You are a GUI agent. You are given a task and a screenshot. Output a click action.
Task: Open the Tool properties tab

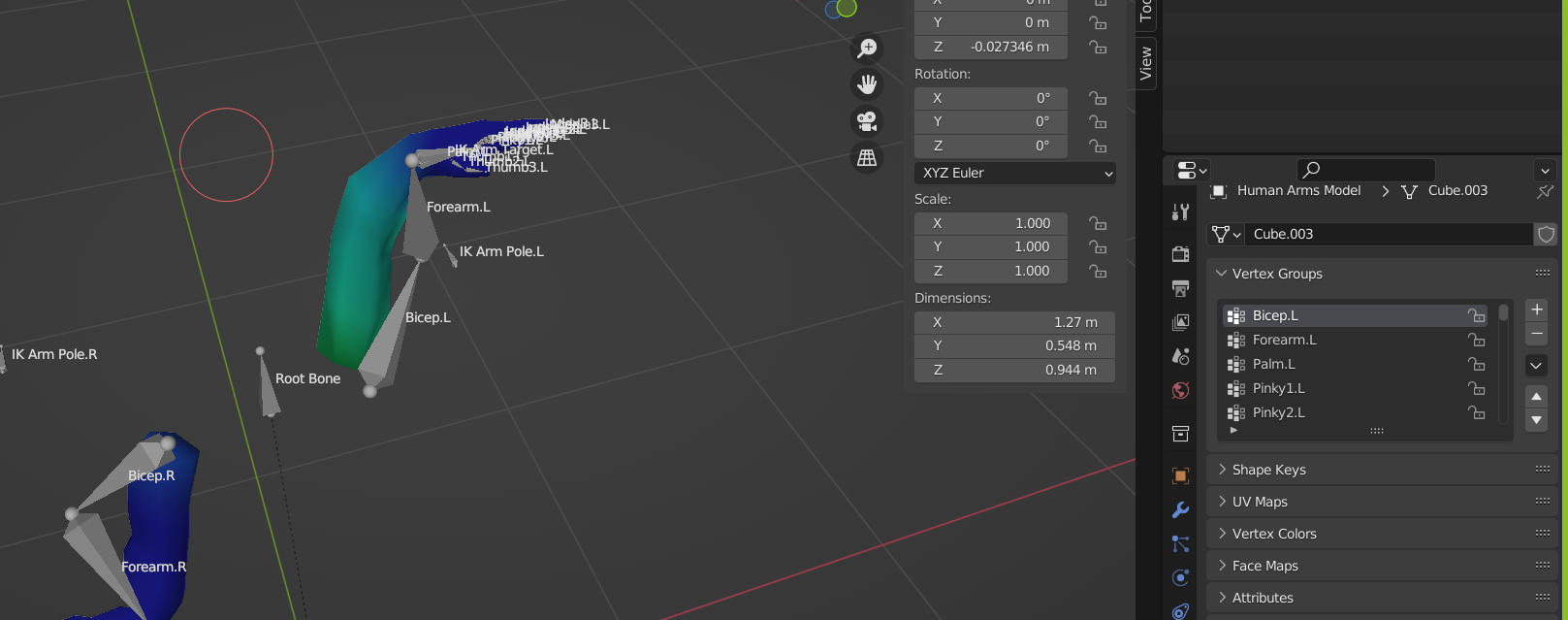point(1180,212)
